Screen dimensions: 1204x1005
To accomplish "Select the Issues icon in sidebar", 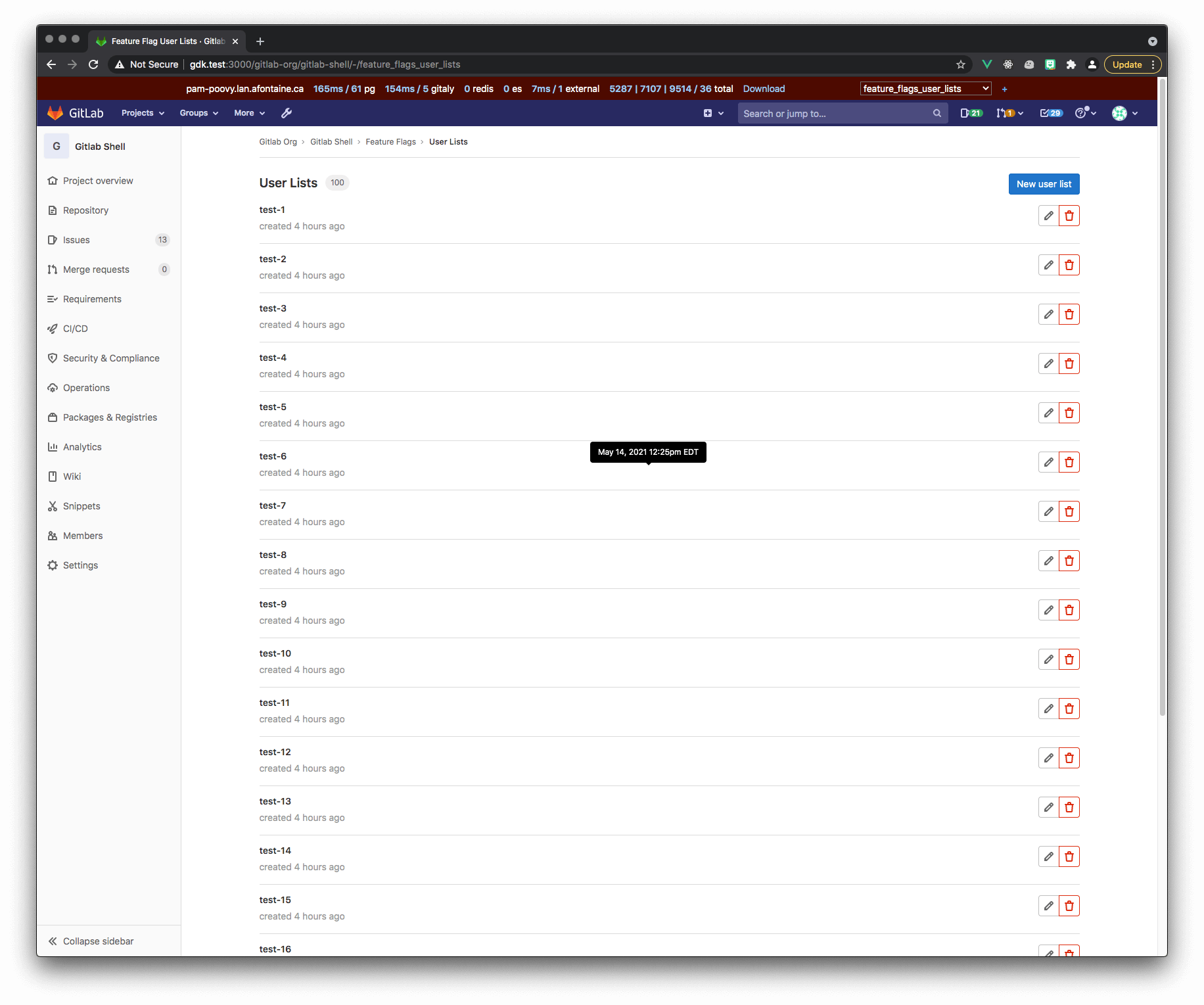I will coord(54,239).
